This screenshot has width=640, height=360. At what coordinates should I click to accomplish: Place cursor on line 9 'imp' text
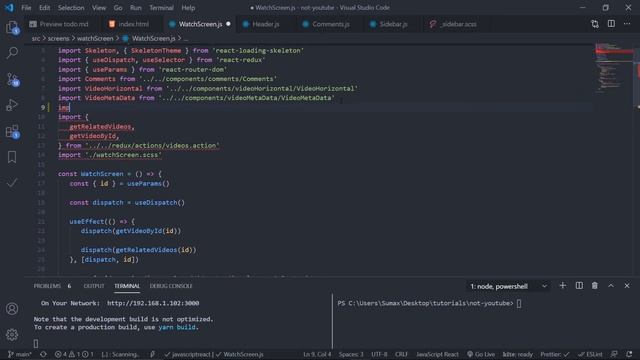pyautogui.click(x=64, y=107)
